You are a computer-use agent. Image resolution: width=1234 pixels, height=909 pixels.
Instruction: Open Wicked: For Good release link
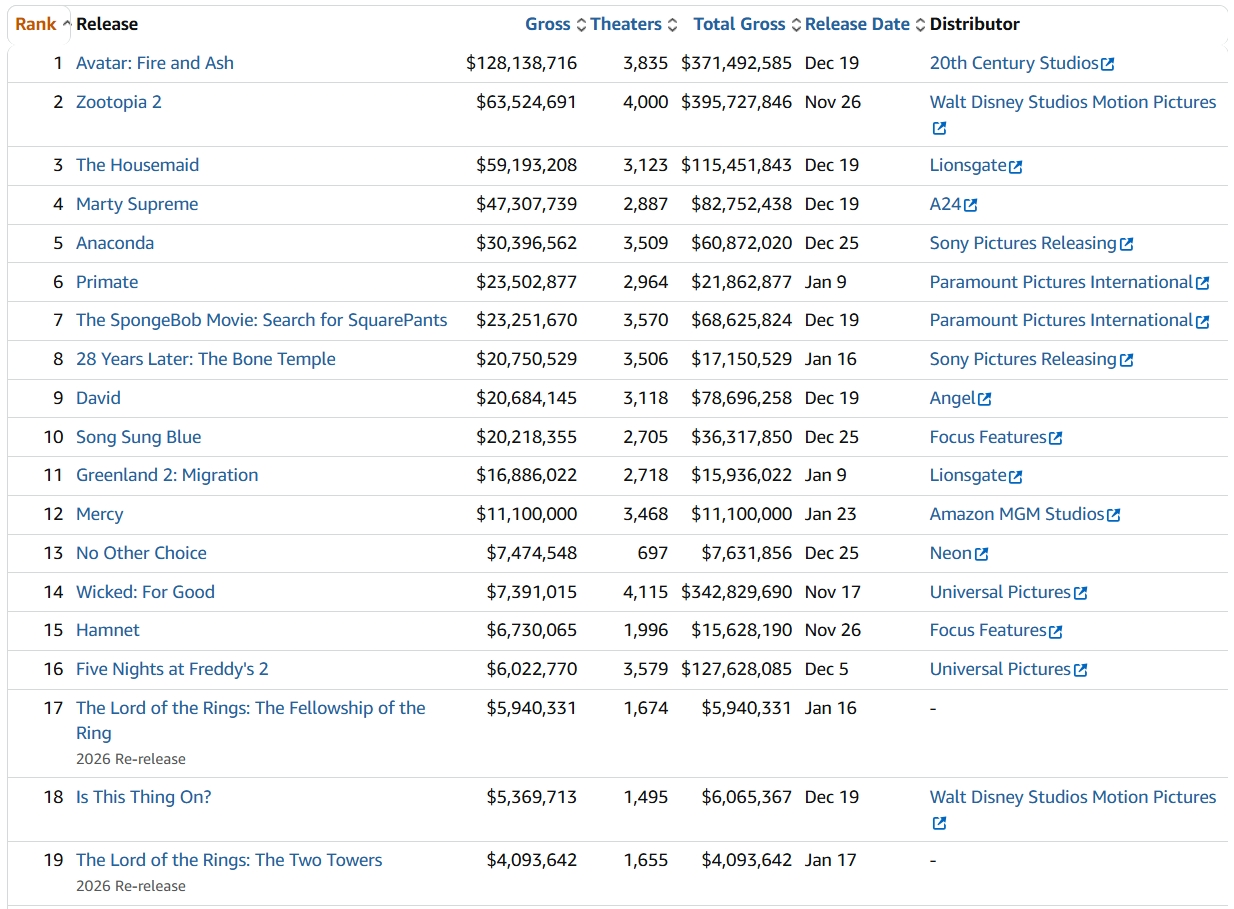click(x=145, y=592)
